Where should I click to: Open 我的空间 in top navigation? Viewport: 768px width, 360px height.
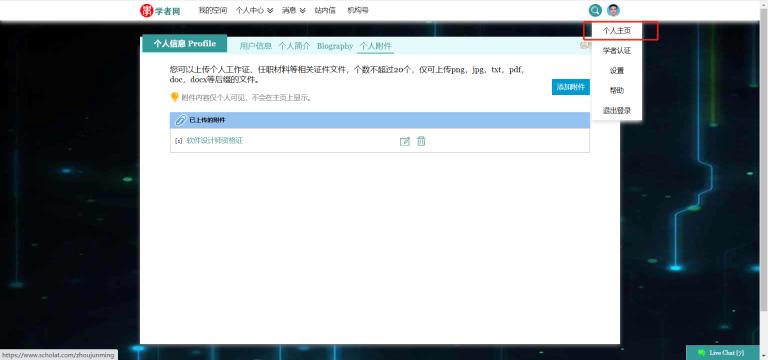point(213,10)
